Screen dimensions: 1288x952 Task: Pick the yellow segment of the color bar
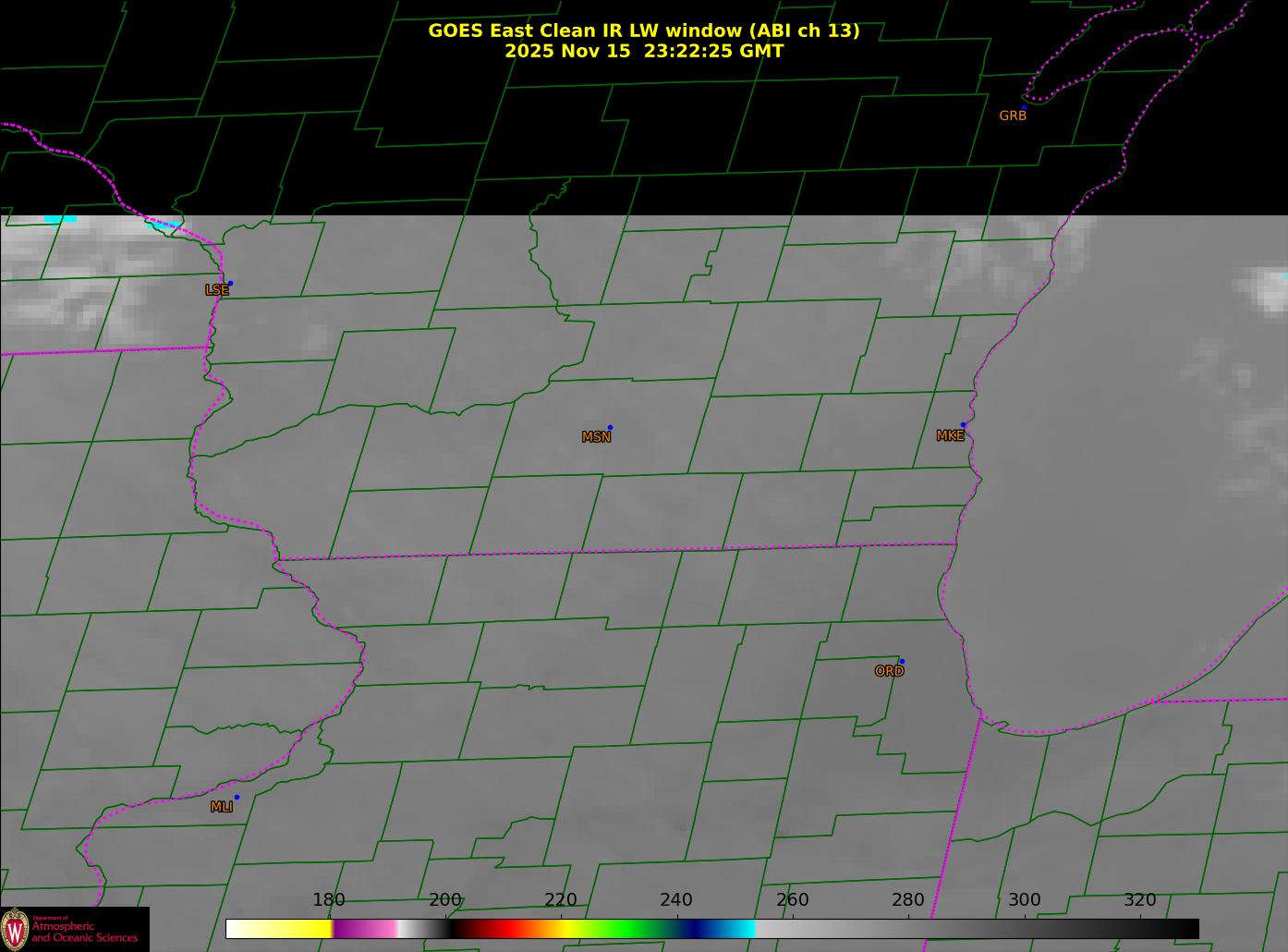296,928
